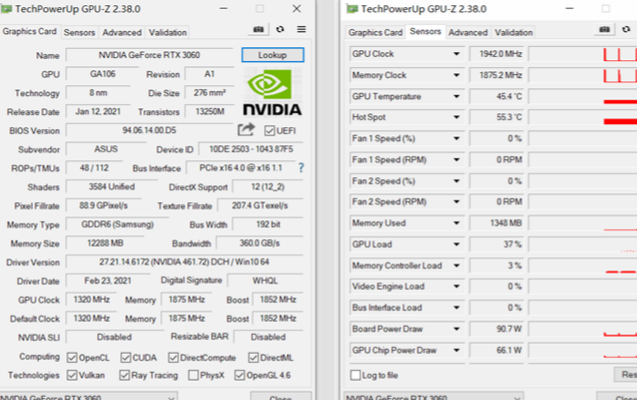Click the camera icon in Sensors window
The width and height of the screenshot is (637, 400).
pyautogui.click(x=604, y=29)
